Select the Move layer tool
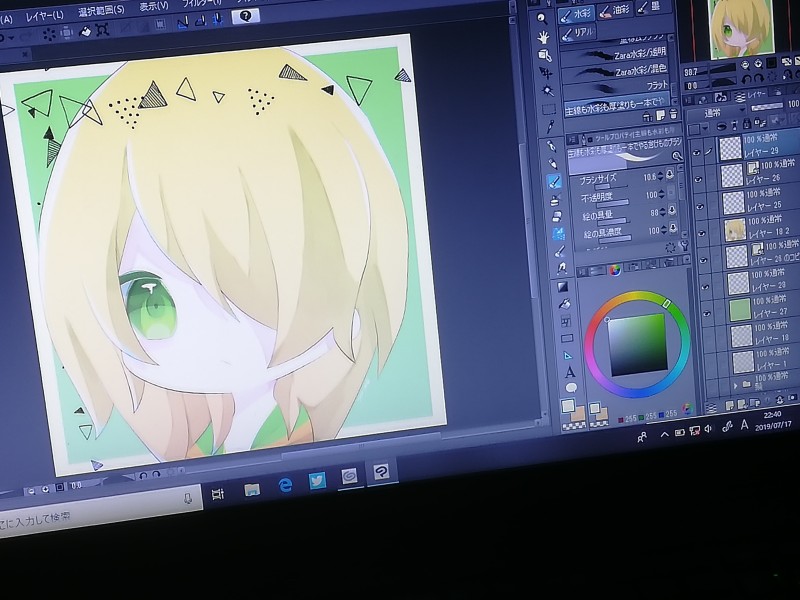 pos(545,73)
